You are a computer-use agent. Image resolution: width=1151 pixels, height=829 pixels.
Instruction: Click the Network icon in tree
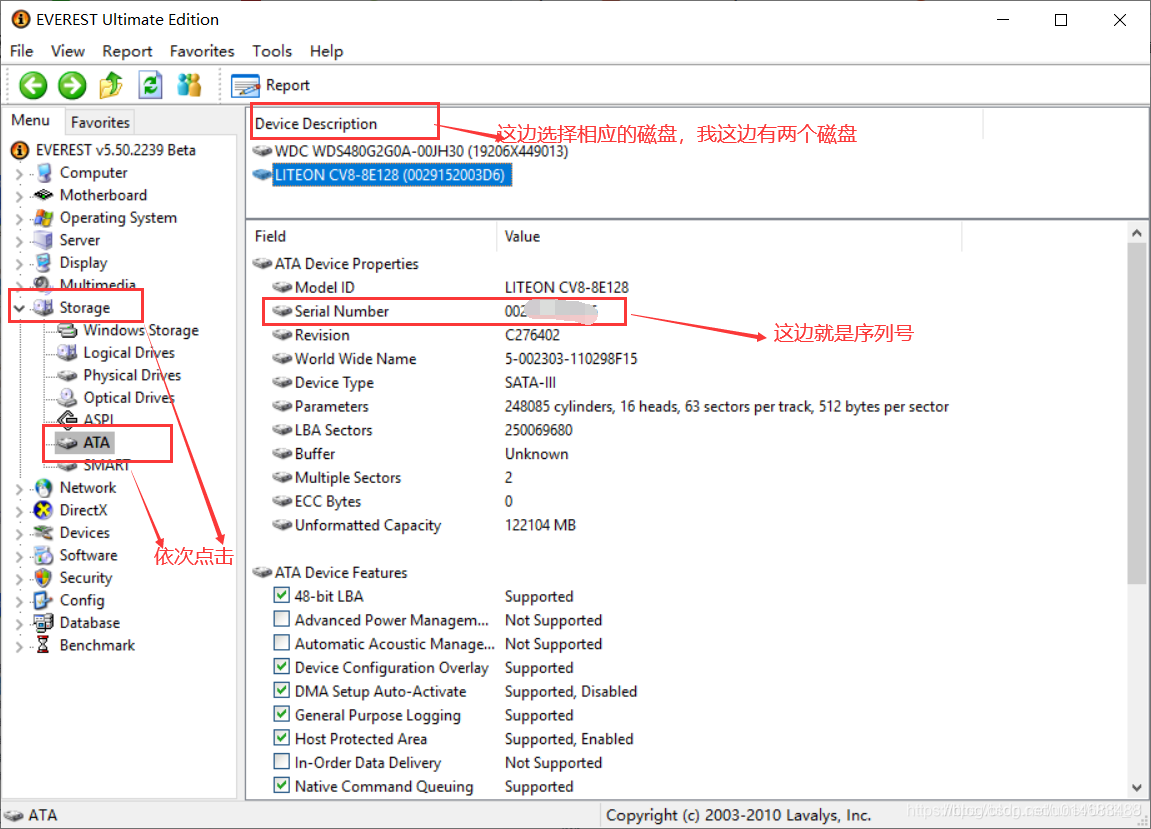tap(44, 488)
